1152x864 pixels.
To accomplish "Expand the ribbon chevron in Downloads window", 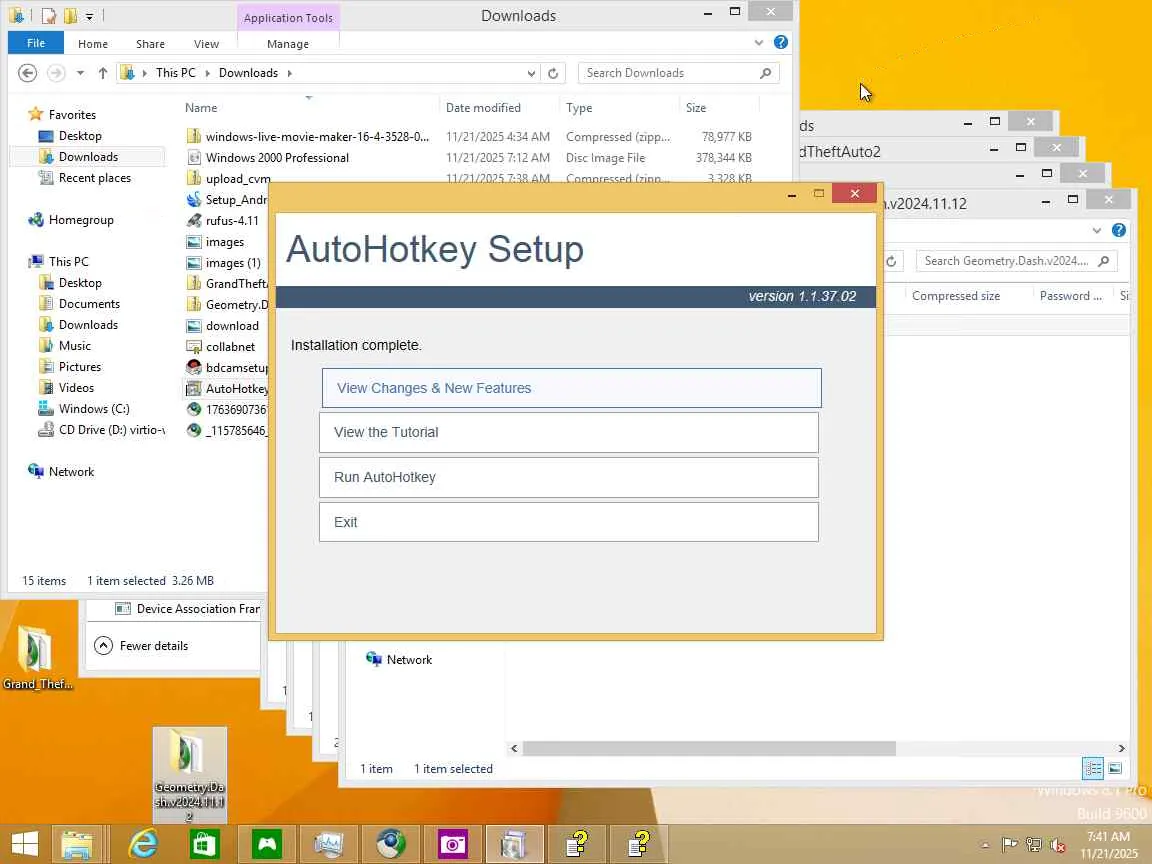I will [759, 43].
